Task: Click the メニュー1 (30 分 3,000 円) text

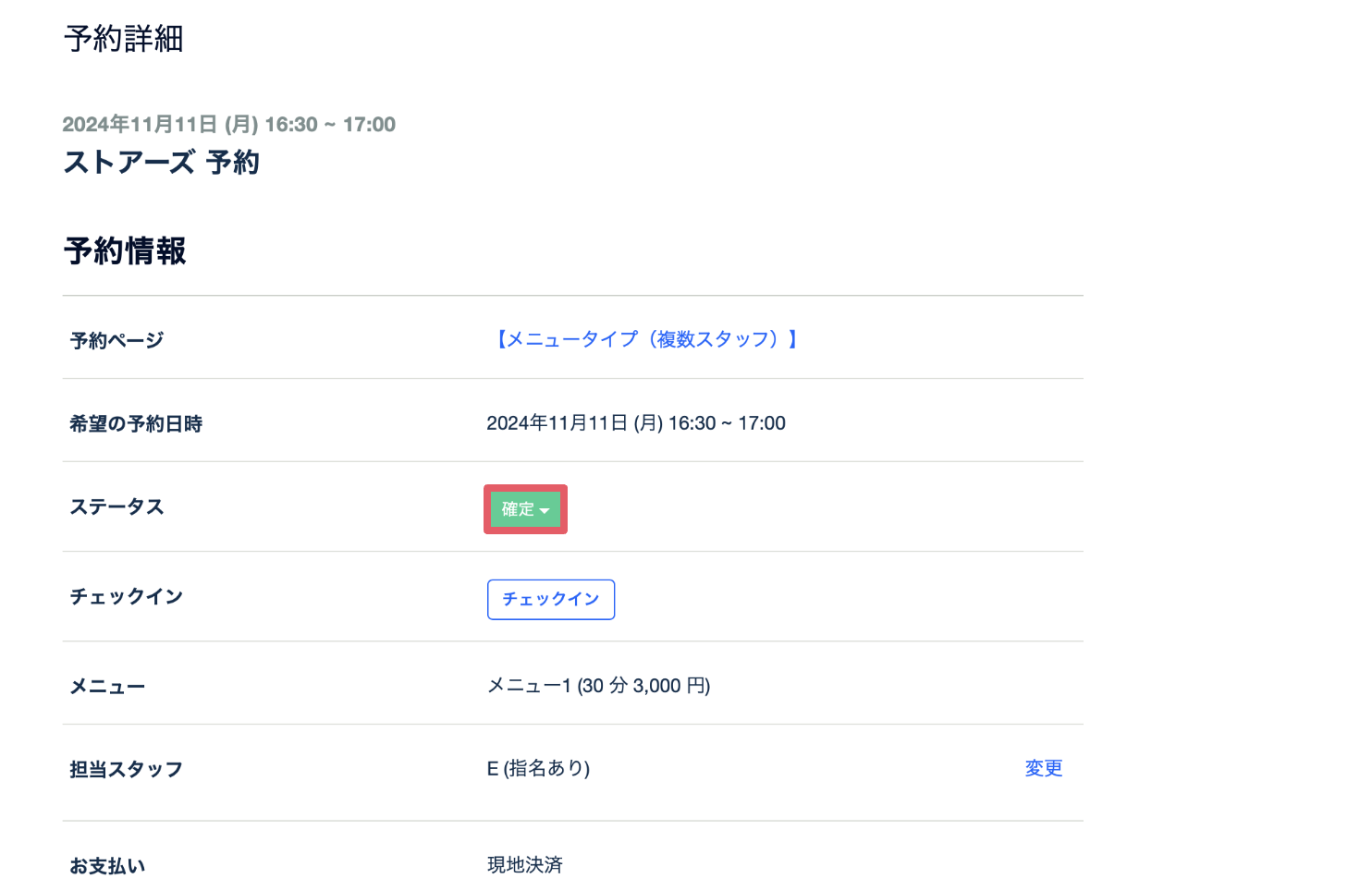Action: 598,686
